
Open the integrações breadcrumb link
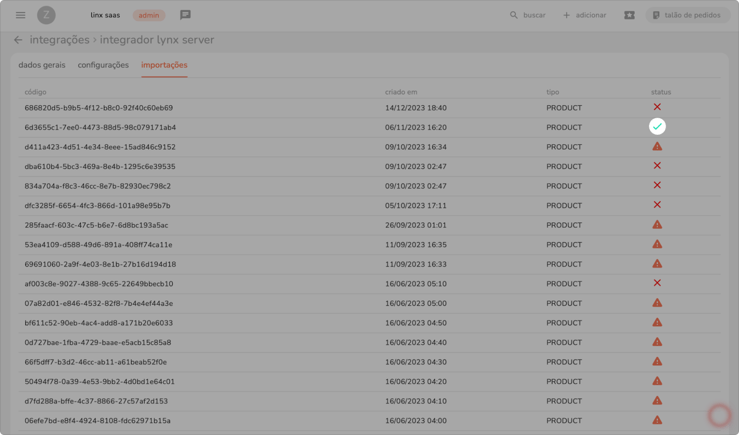59,40
